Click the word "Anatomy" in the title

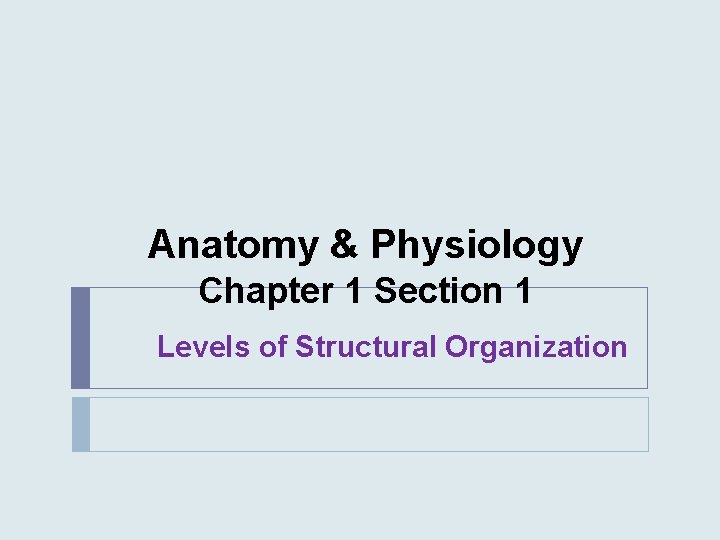point(233,245)
